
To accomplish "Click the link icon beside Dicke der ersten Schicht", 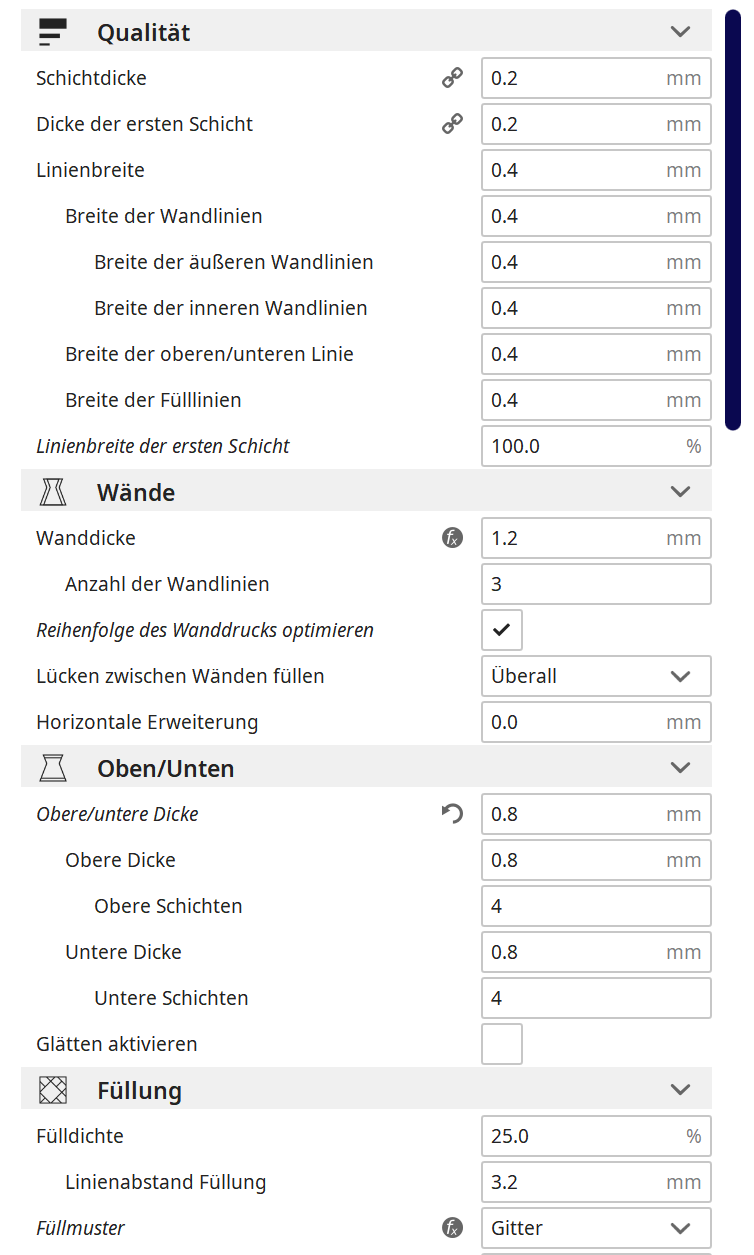I will 452,124.
